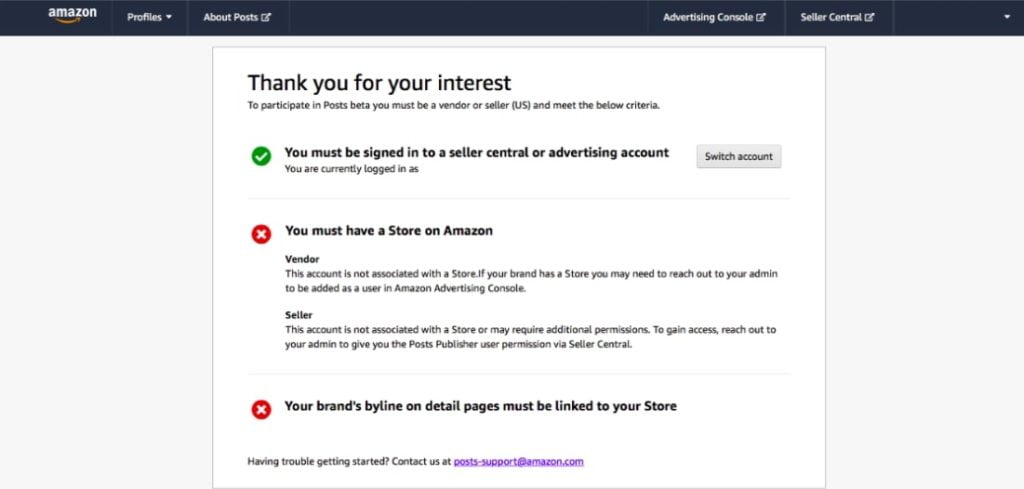Click external-link icon beside About Posts

click(266, 18)
